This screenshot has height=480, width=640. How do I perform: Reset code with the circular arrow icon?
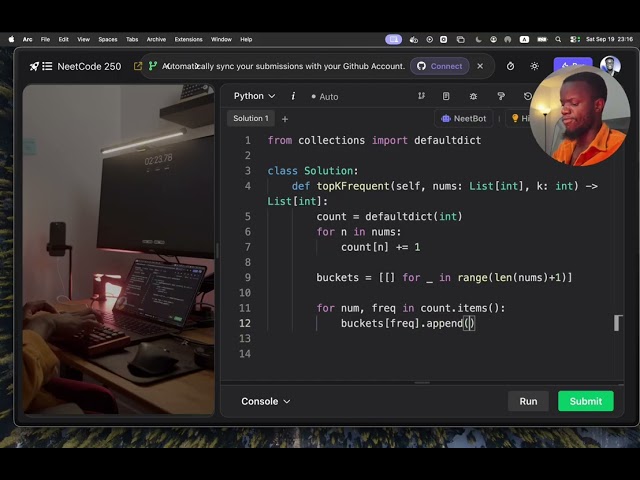(x=527, y=96)
